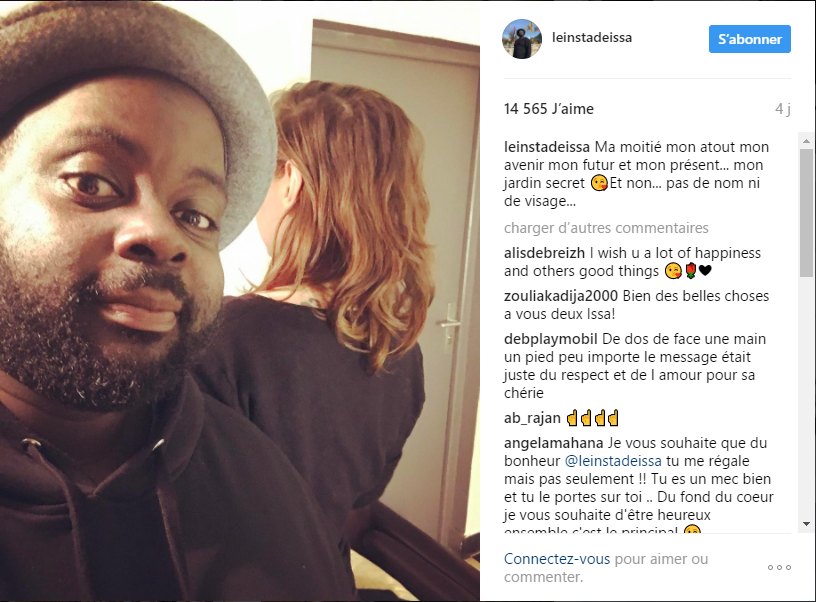Open zouliakadija2000 commenter profile

tap(561, 296)
